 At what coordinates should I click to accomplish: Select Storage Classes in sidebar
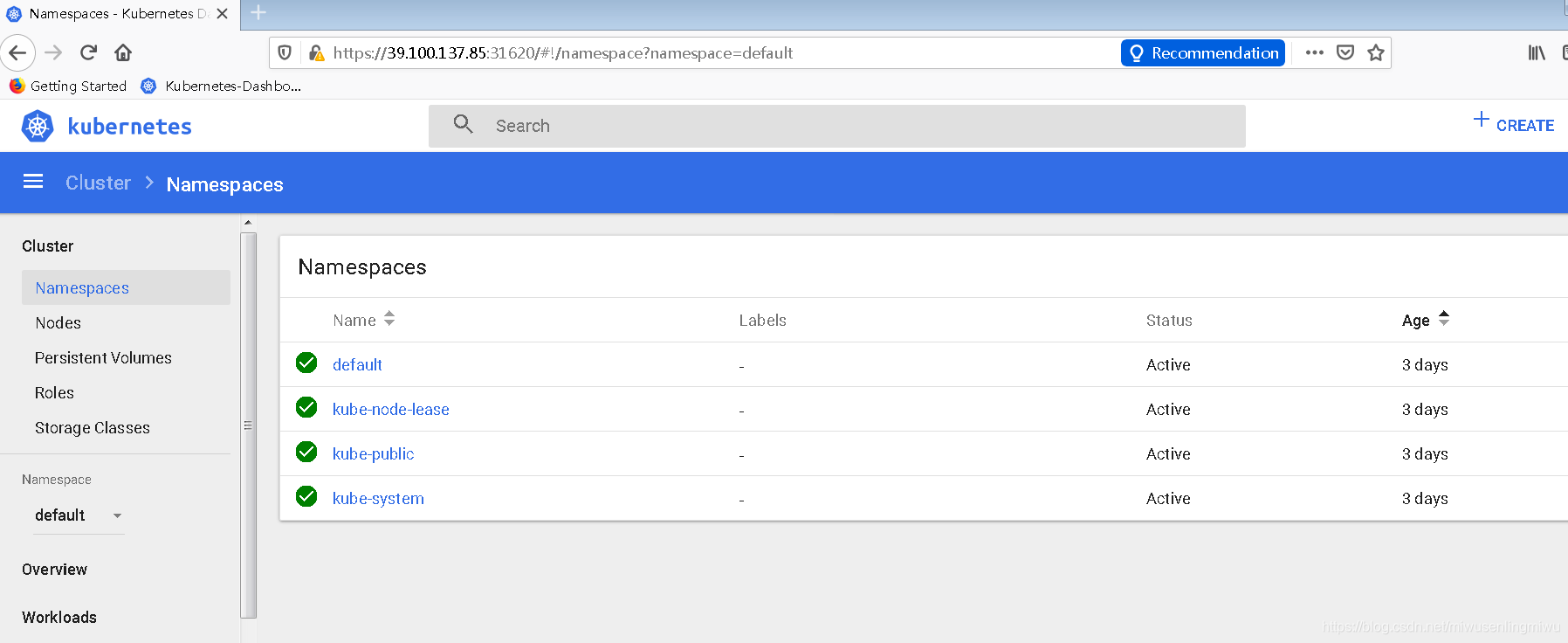click(x=93, y=428)
